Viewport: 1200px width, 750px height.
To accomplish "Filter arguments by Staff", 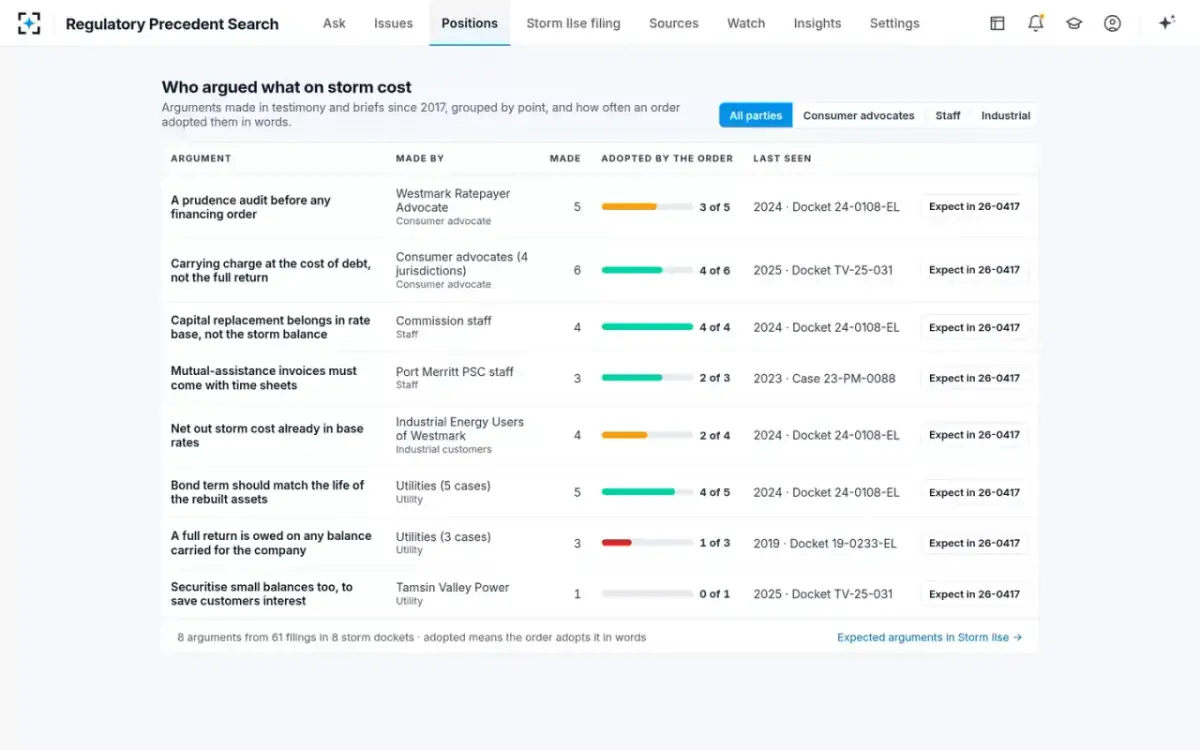I will (x=948, y=116).
